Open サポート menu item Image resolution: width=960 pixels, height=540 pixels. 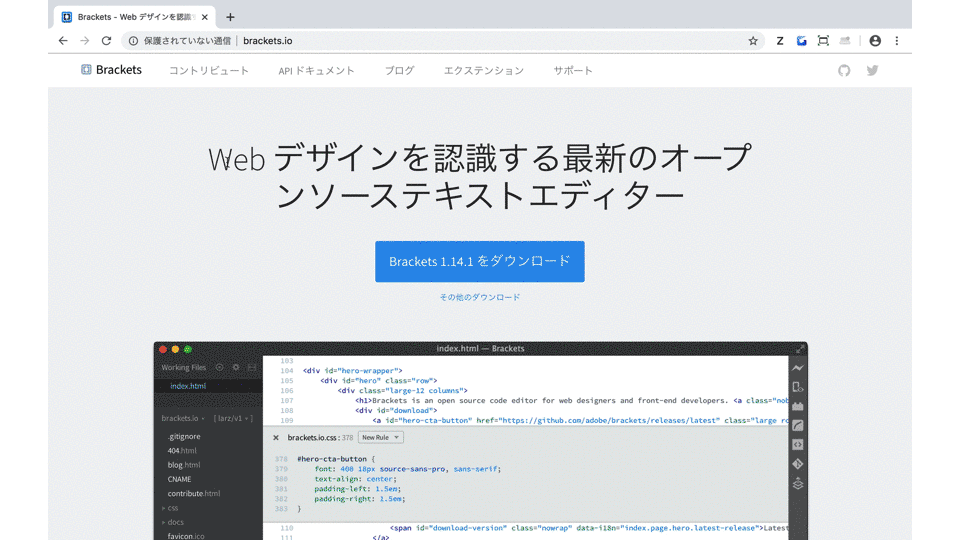click(x=573, y=70)
